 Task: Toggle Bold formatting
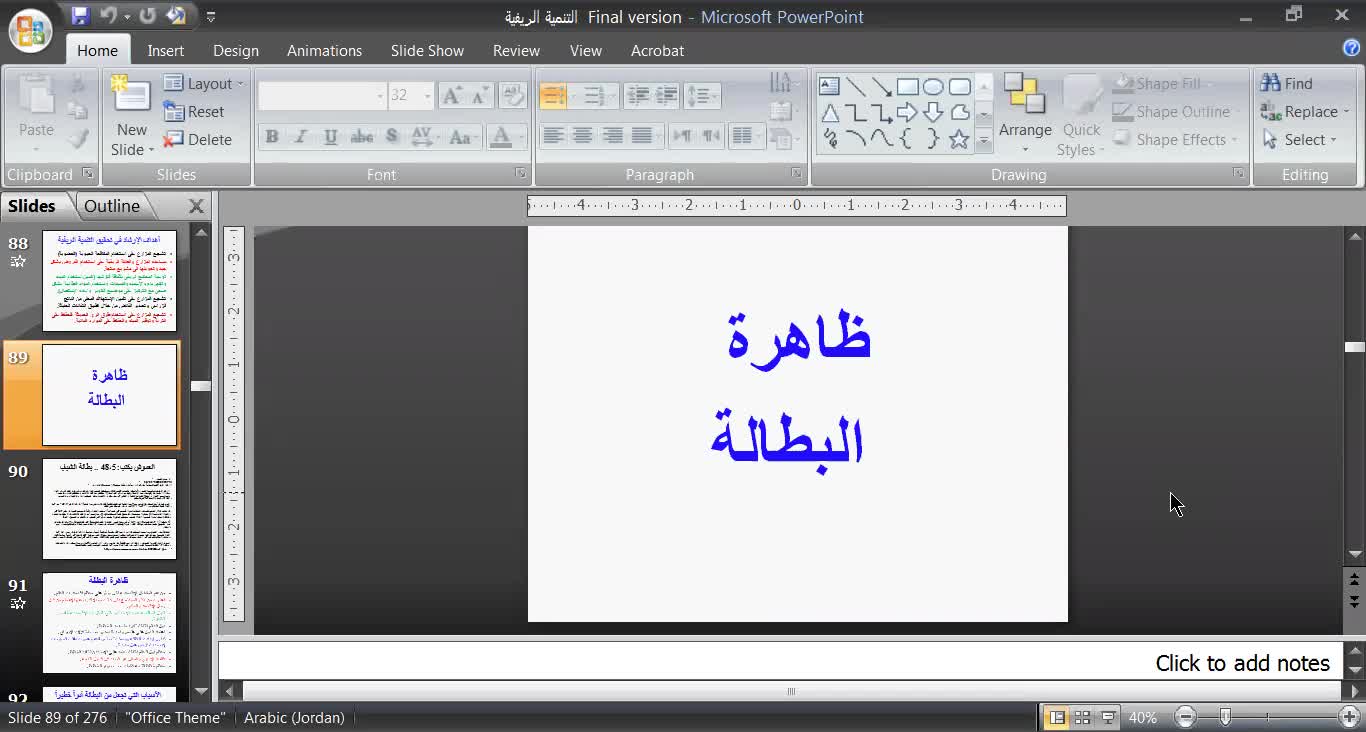pyautogui.click(x=271, y=136)
